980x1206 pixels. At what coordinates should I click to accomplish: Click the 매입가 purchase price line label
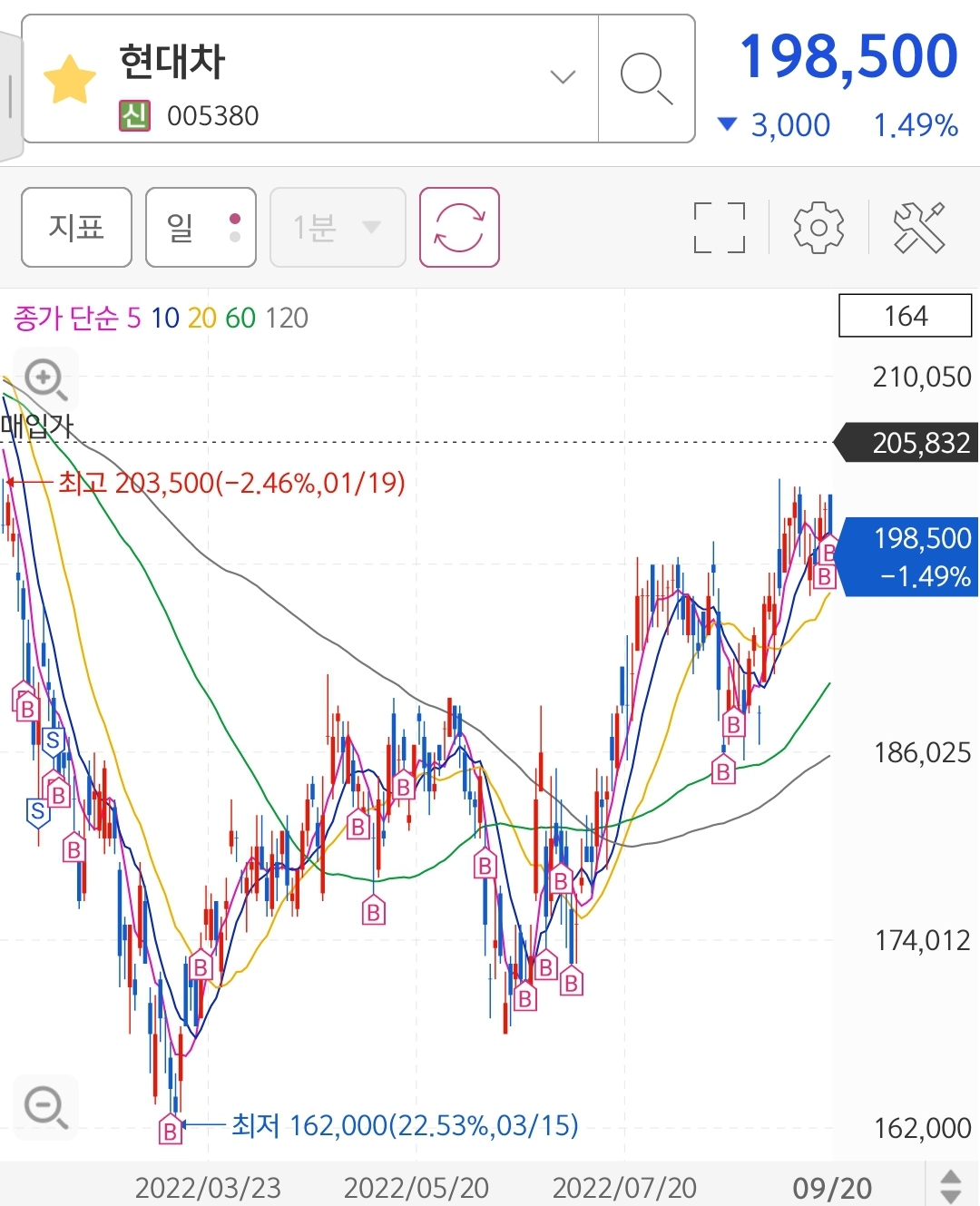[37, 426]
